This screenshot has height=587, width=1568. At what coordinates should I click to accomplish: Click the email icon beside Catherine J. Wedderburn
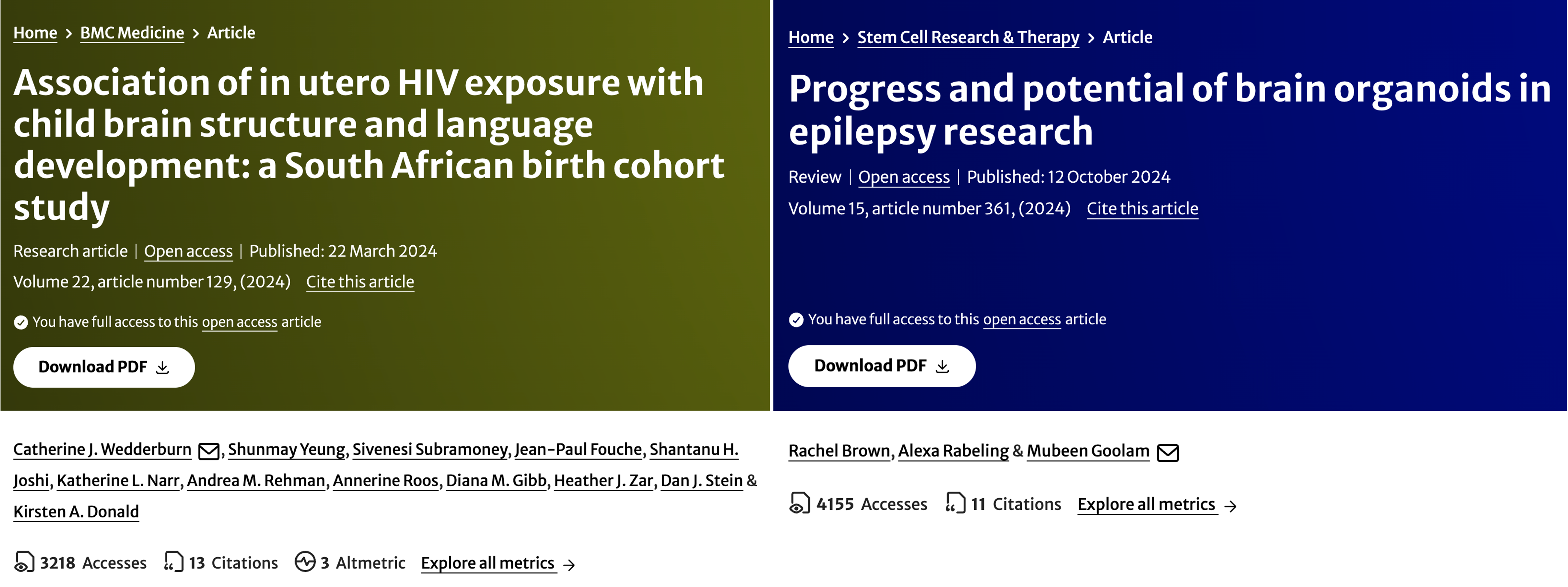(x=209, y=451)
